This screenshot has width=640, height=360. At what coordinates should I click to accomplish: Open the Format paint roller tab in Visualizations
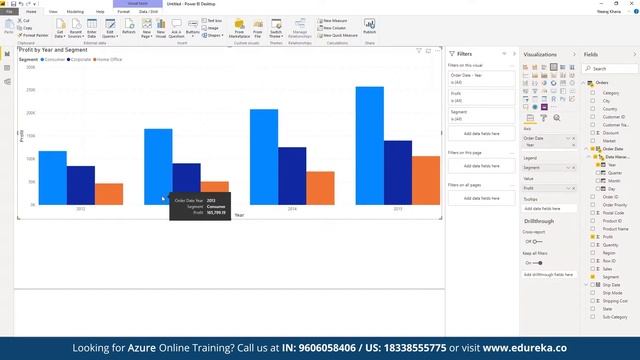543,118
